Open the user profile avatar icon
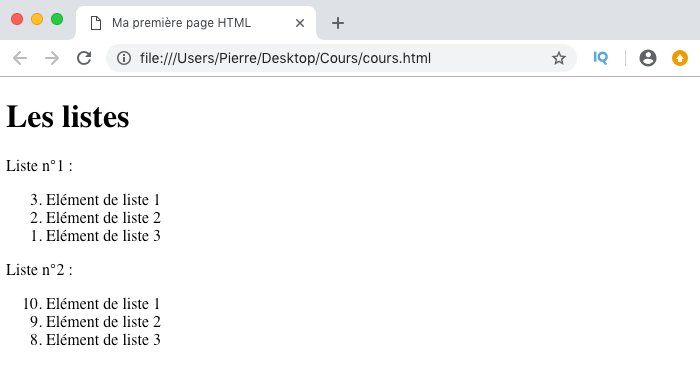Screen dimensions: 700x370 point(647,58)
